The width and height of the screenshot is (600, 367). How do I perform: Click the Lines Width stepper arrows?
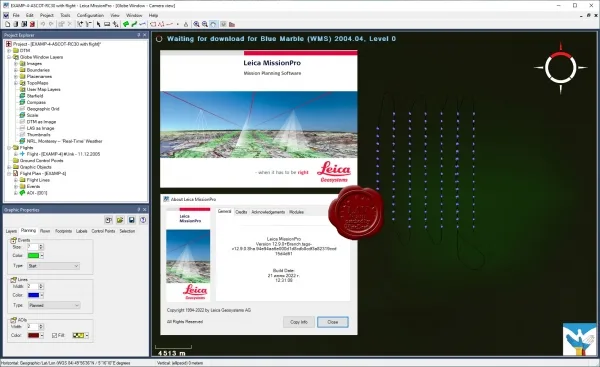click(41, 286)
